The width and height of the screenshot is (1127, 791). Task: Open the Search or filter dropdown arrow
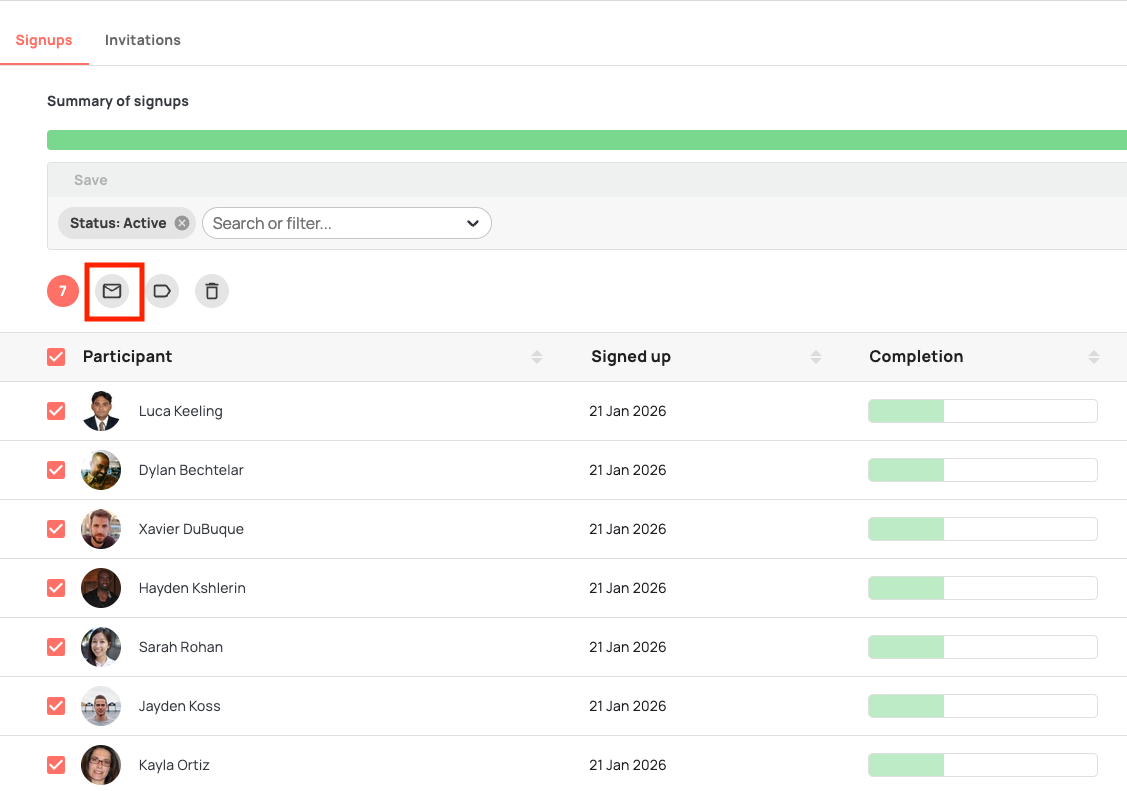pos(472,223)
